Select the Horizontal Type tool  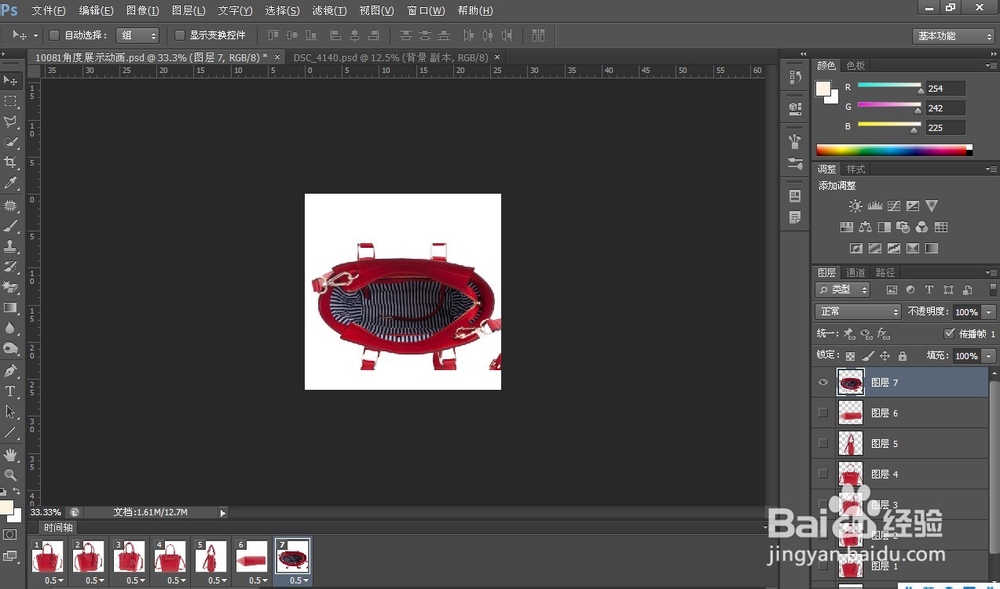(11, 391)
